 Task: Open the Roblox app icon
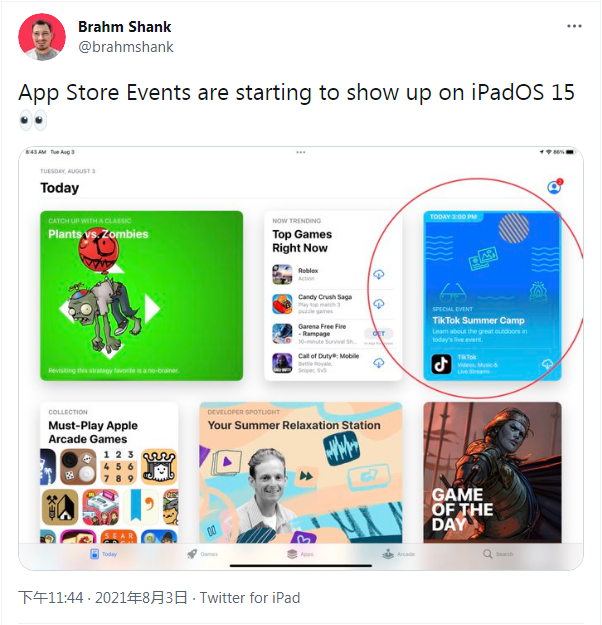(282, 275)
